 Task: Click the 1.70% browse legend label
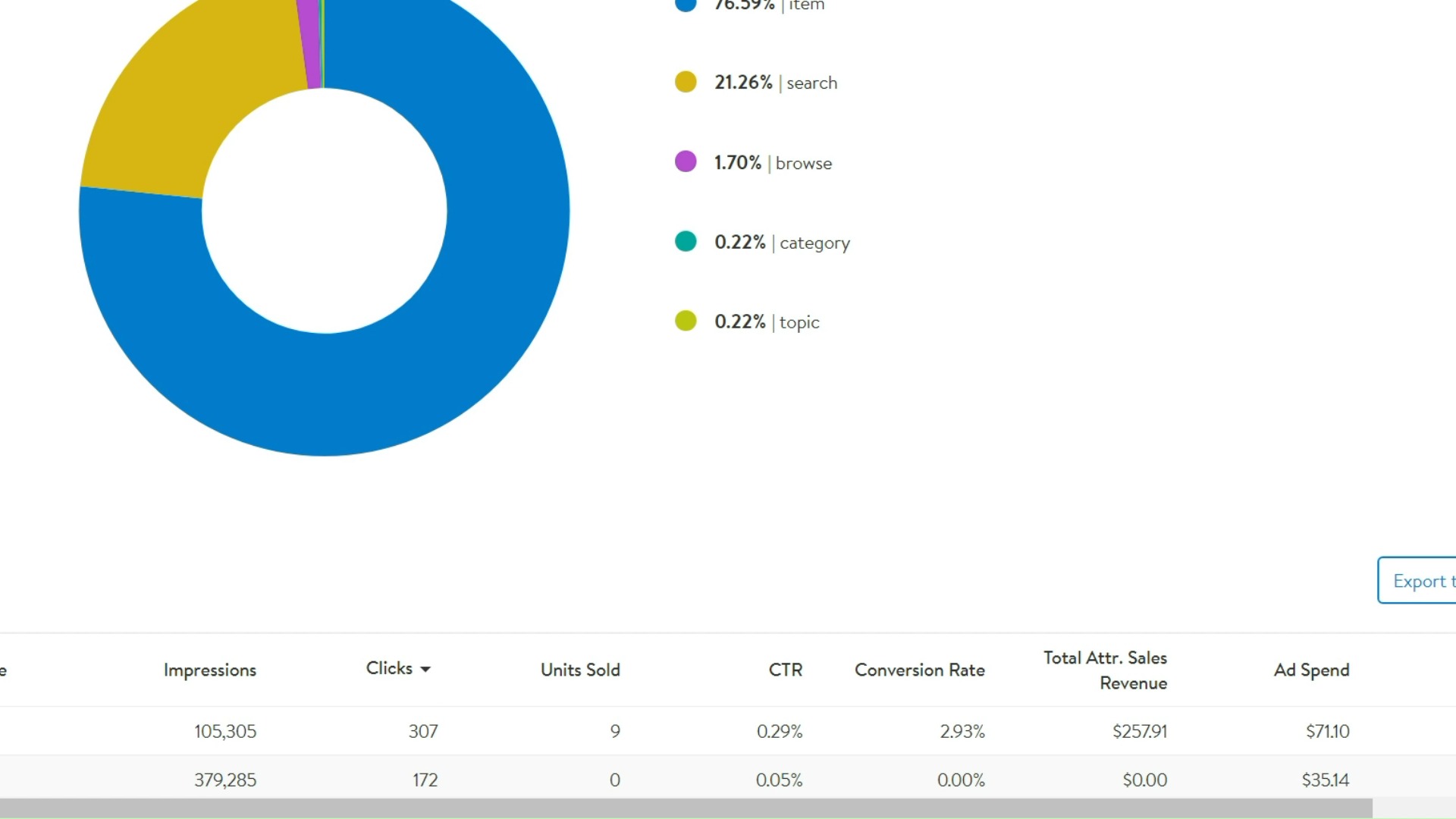click(773, 162)
